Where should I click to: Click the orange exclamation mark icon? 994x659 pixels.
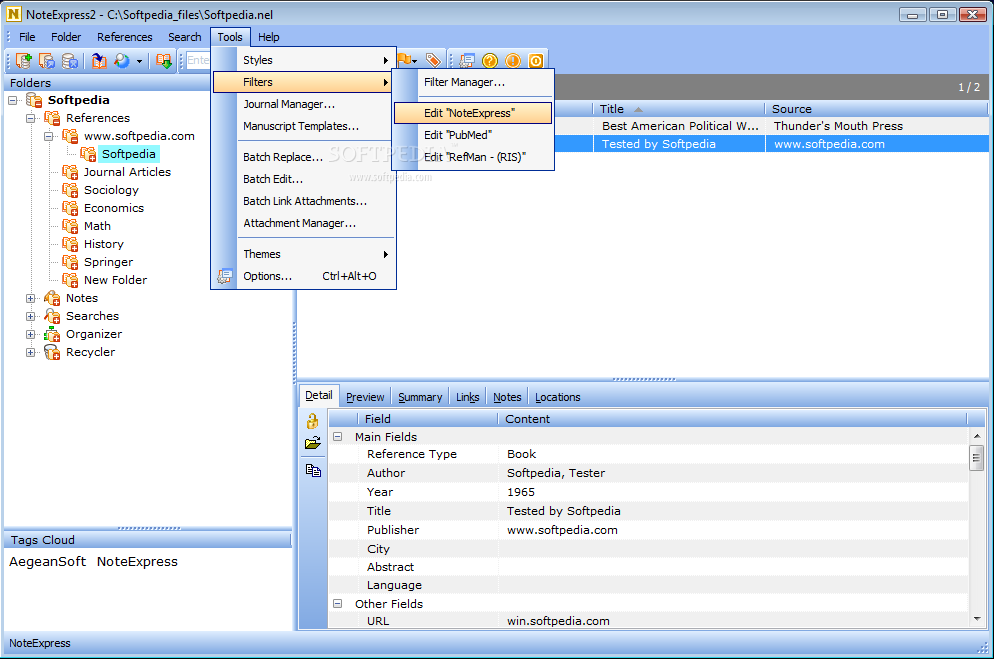click(513, 61)
